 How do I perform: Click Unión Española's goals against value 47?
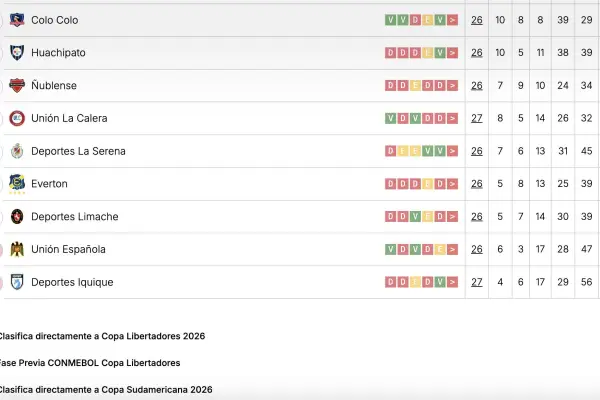pyautogui.click(x=586, y=249)
